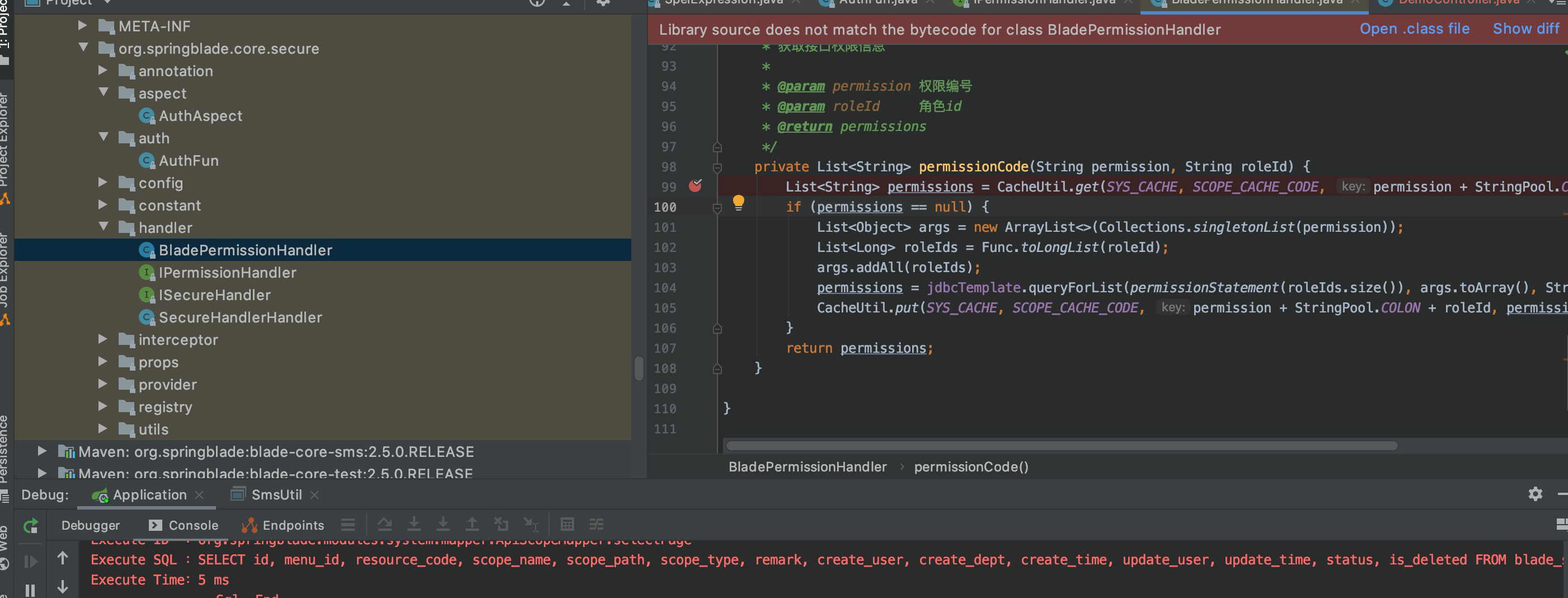1568x598 pixels.
Task: Toggle the breakpoint on line 99
Action: (x=695, y=186)
